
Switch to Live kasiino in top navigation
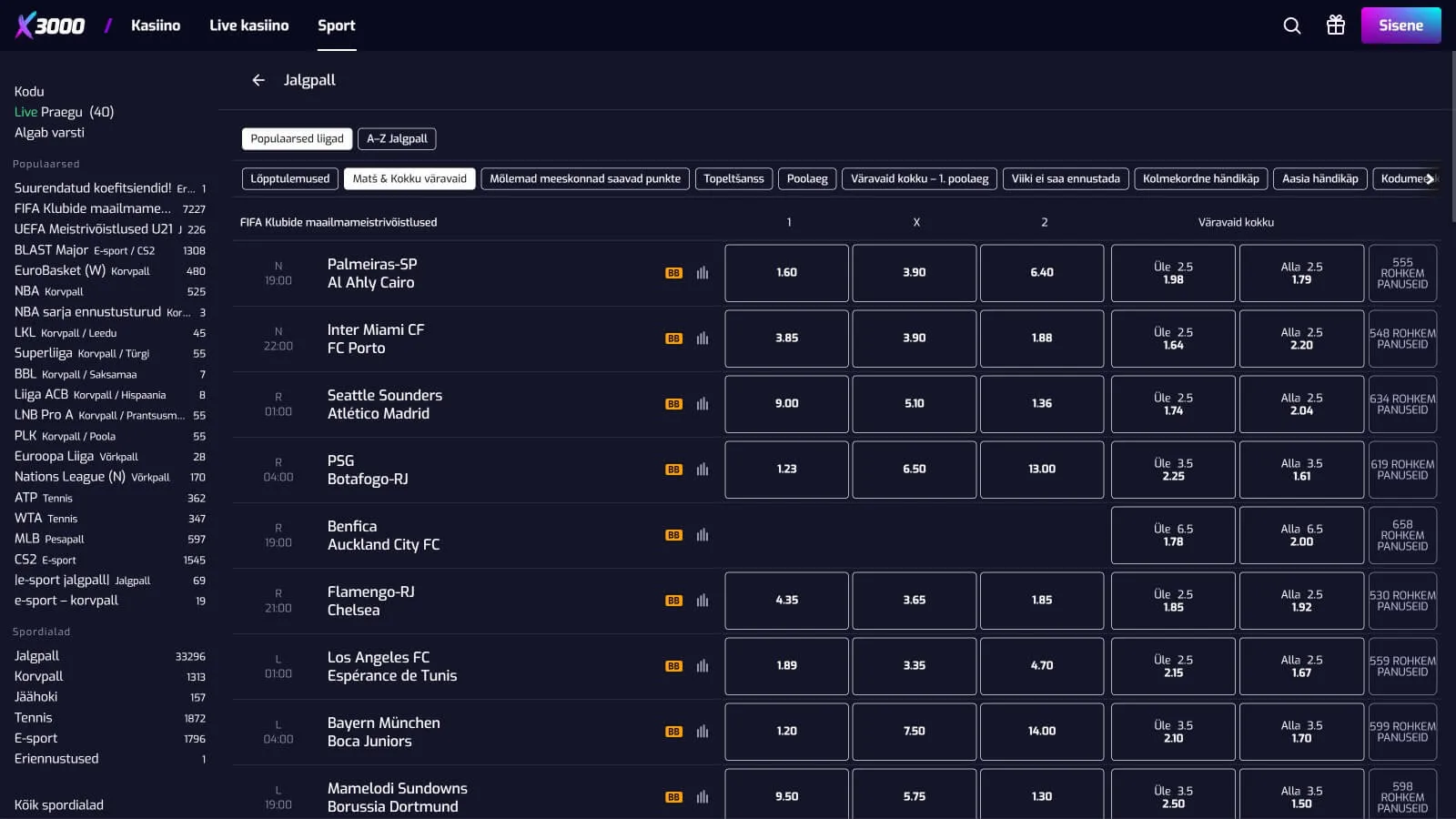(x=248, y=25)
